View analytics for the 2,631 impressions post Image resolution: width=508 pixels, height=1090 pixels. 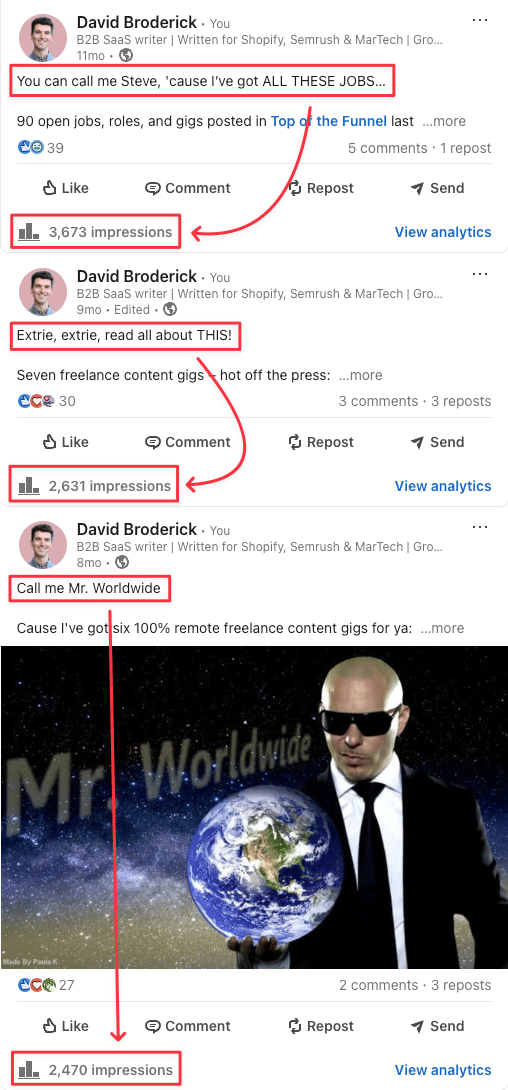pyautogui.click(x=443, y=486)
